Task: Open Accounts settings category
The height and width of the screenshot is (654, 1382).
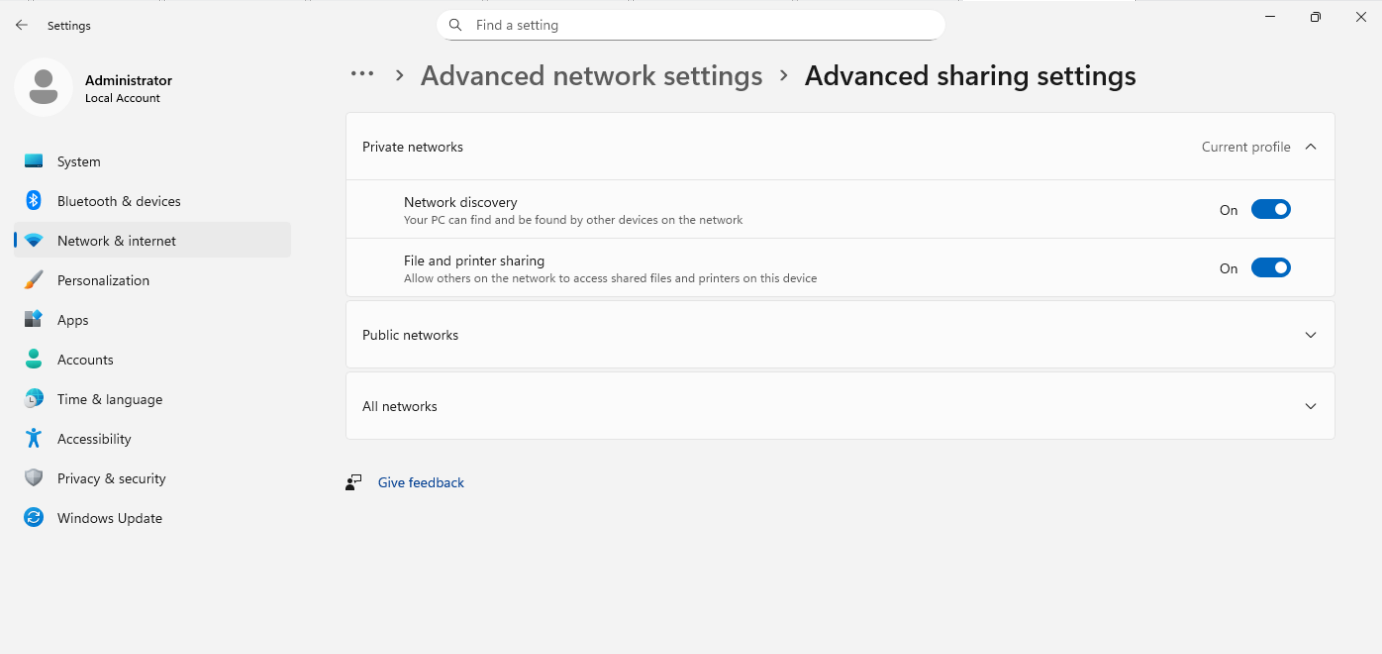Action: point(152,359)
